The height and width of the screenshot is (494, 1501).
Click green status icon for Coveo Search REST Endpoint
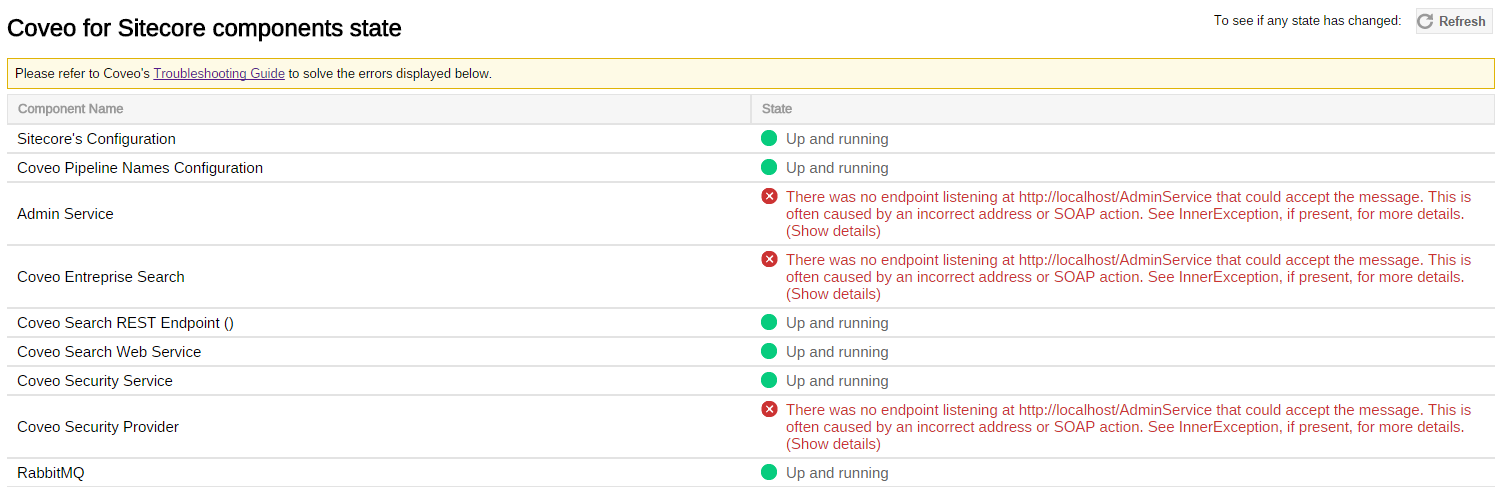(769, 322)
